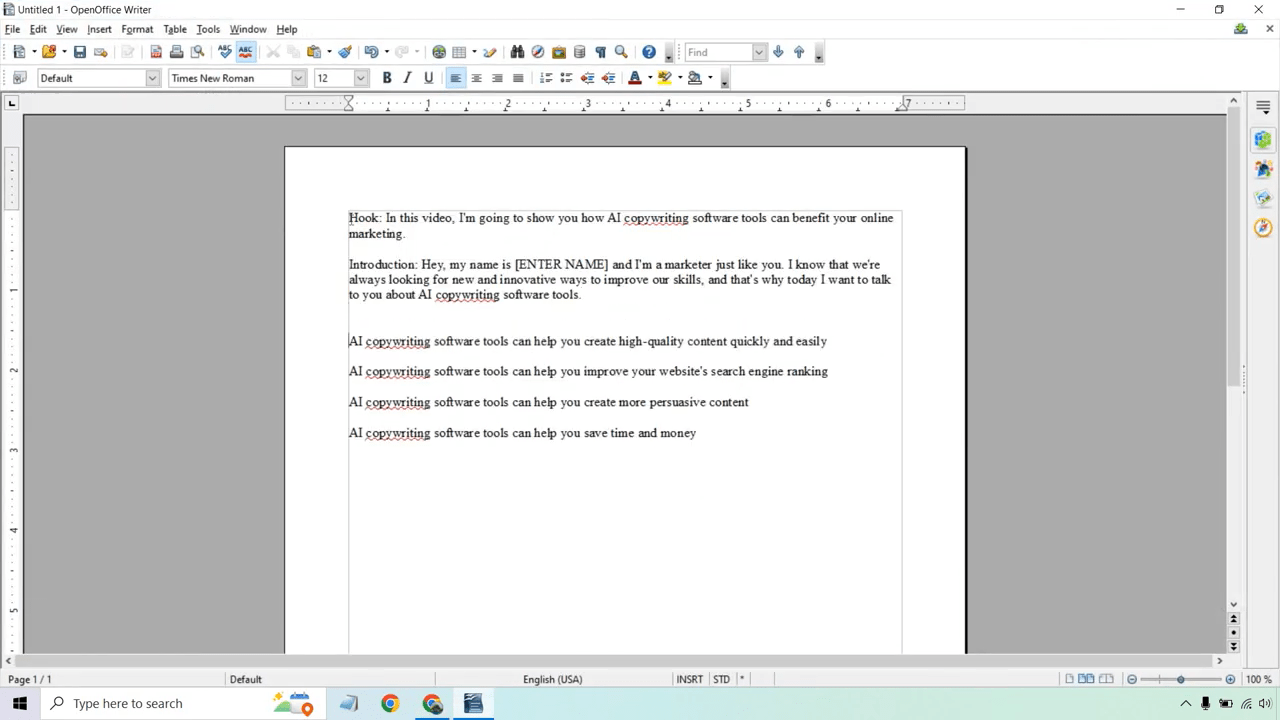The image size is (1280, 720).
Task: Click the zoom slider handle
Action: [x=1181, y=679]
